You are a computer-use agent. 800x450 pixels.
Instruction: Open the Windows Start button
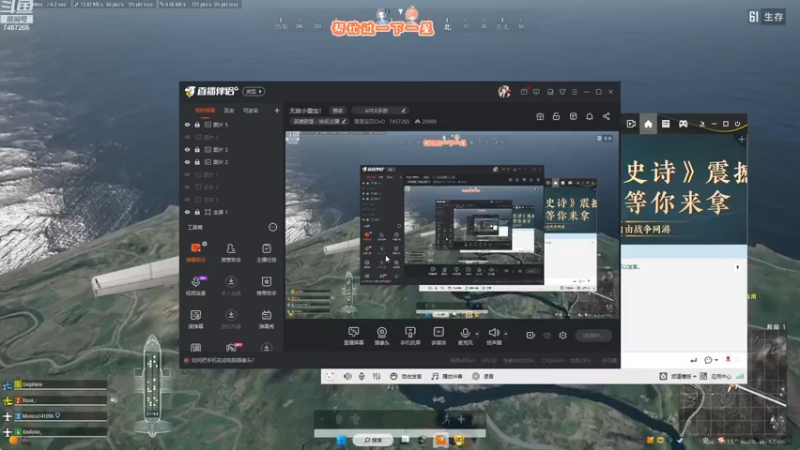(341, 440)
